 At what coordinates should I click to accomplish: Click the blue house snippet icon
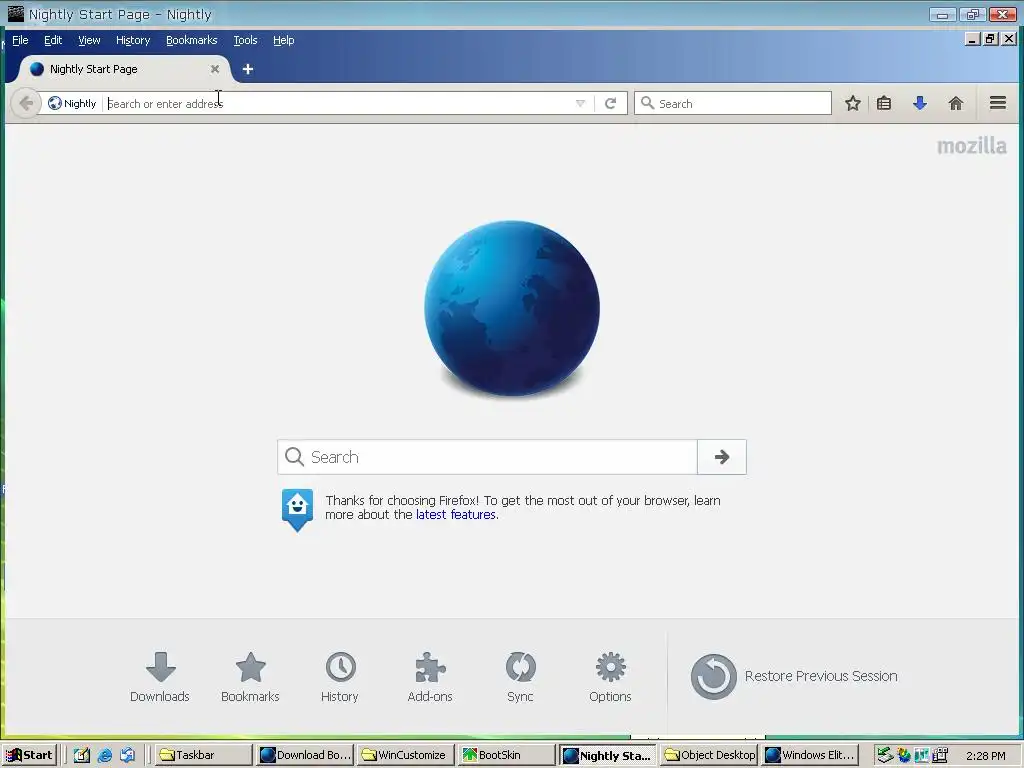click(297, 509)
